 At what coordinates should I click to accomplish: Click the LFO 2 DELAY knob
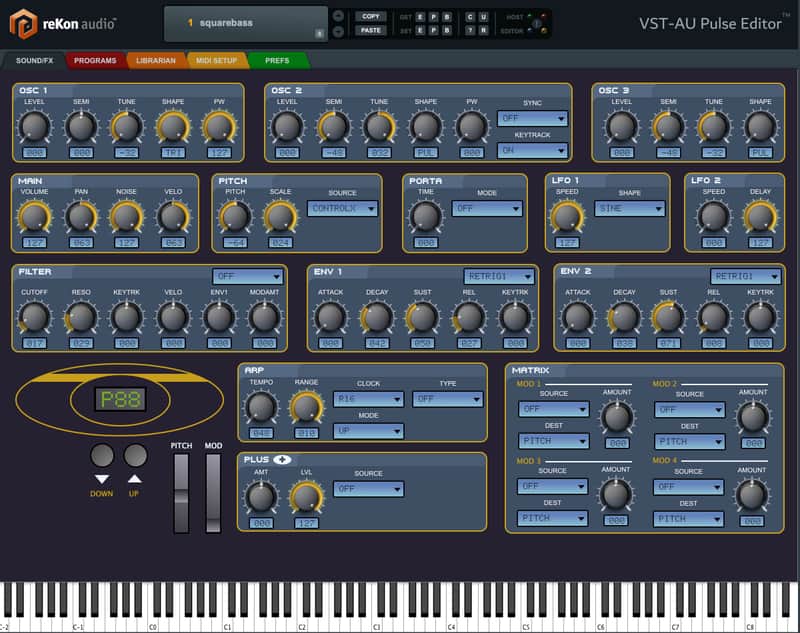tap(760, 217)
